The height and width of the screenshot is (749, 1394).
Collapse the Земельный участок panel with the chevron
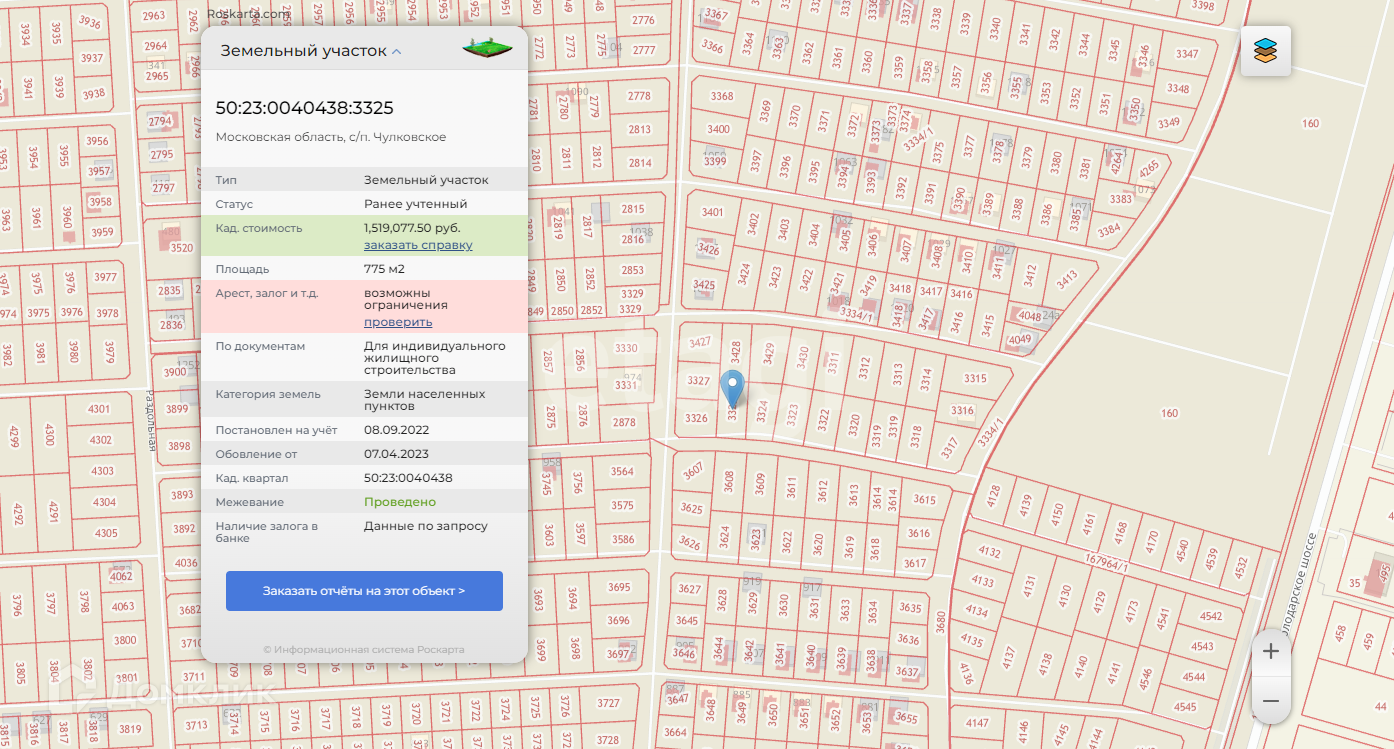tap(397, 51)
